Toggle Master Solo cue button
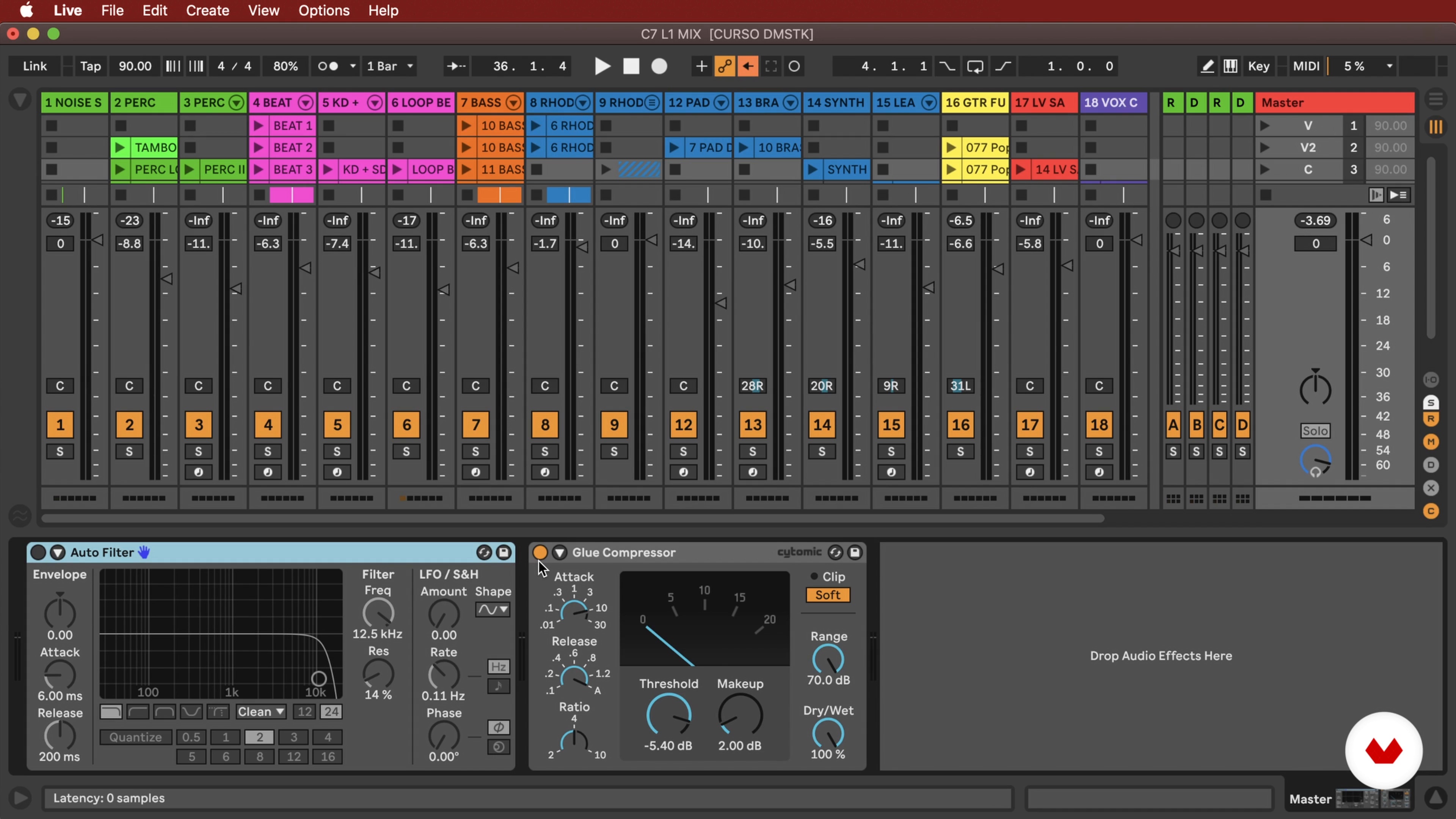The height and width of the screenshot is (819, 1456). [1315, 431]
